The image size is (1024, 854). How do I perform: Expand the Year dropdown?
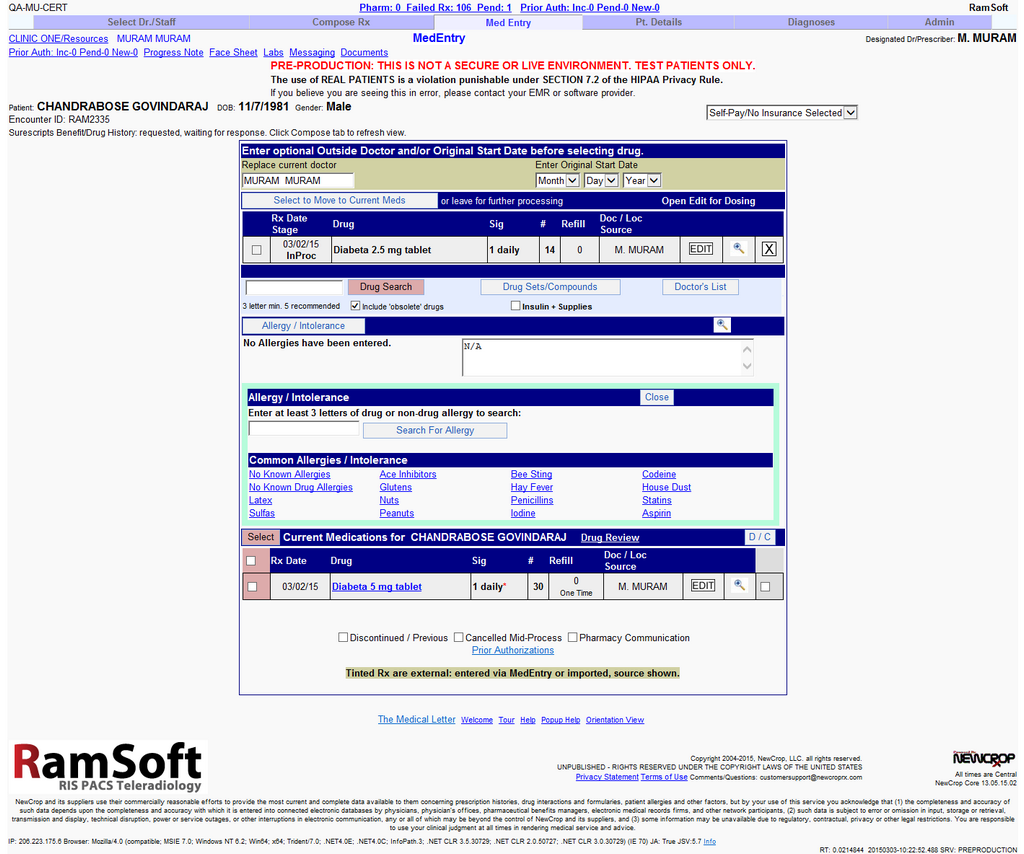tap(641, 181)
